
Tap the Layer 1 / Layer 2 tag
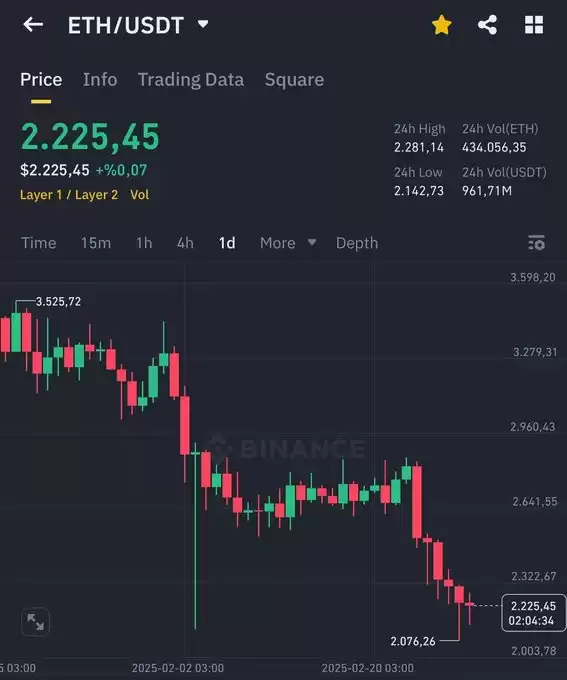pyautogui.click(x=69, y=195)
